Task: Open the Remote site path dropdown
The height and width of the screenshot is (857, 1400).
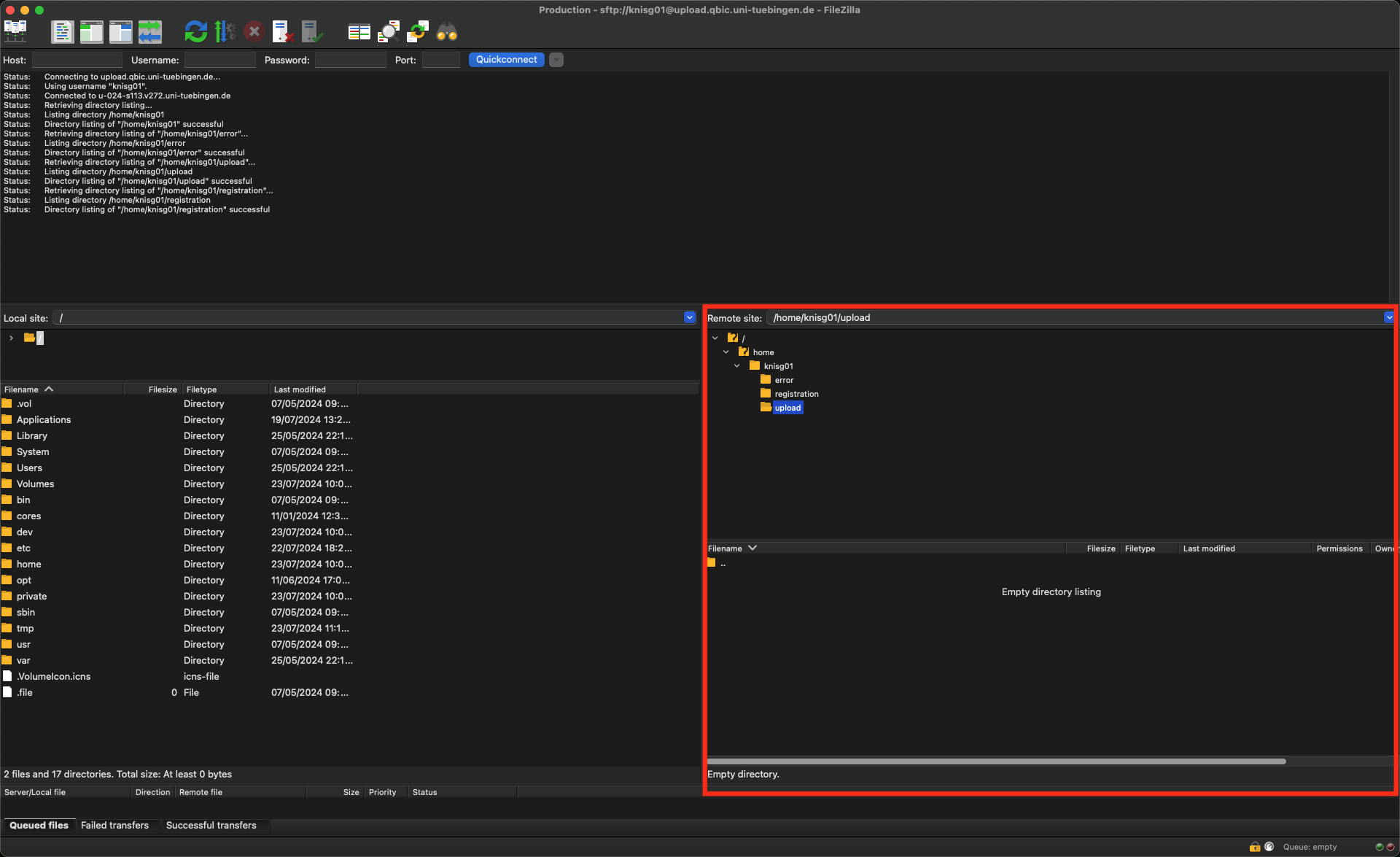Action: pos(1389,317)
